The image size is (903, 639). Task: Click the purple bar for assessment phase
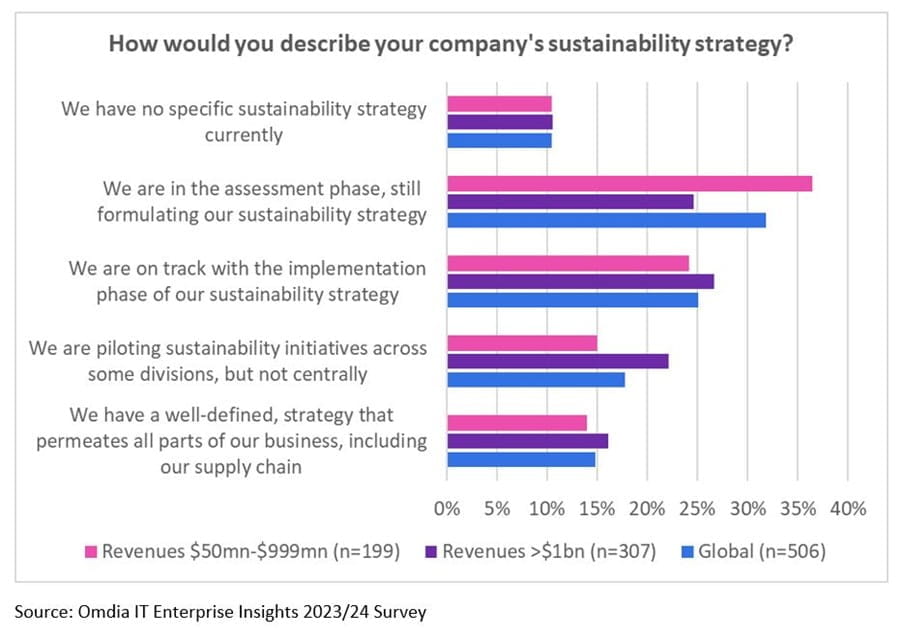coord(570,202)
